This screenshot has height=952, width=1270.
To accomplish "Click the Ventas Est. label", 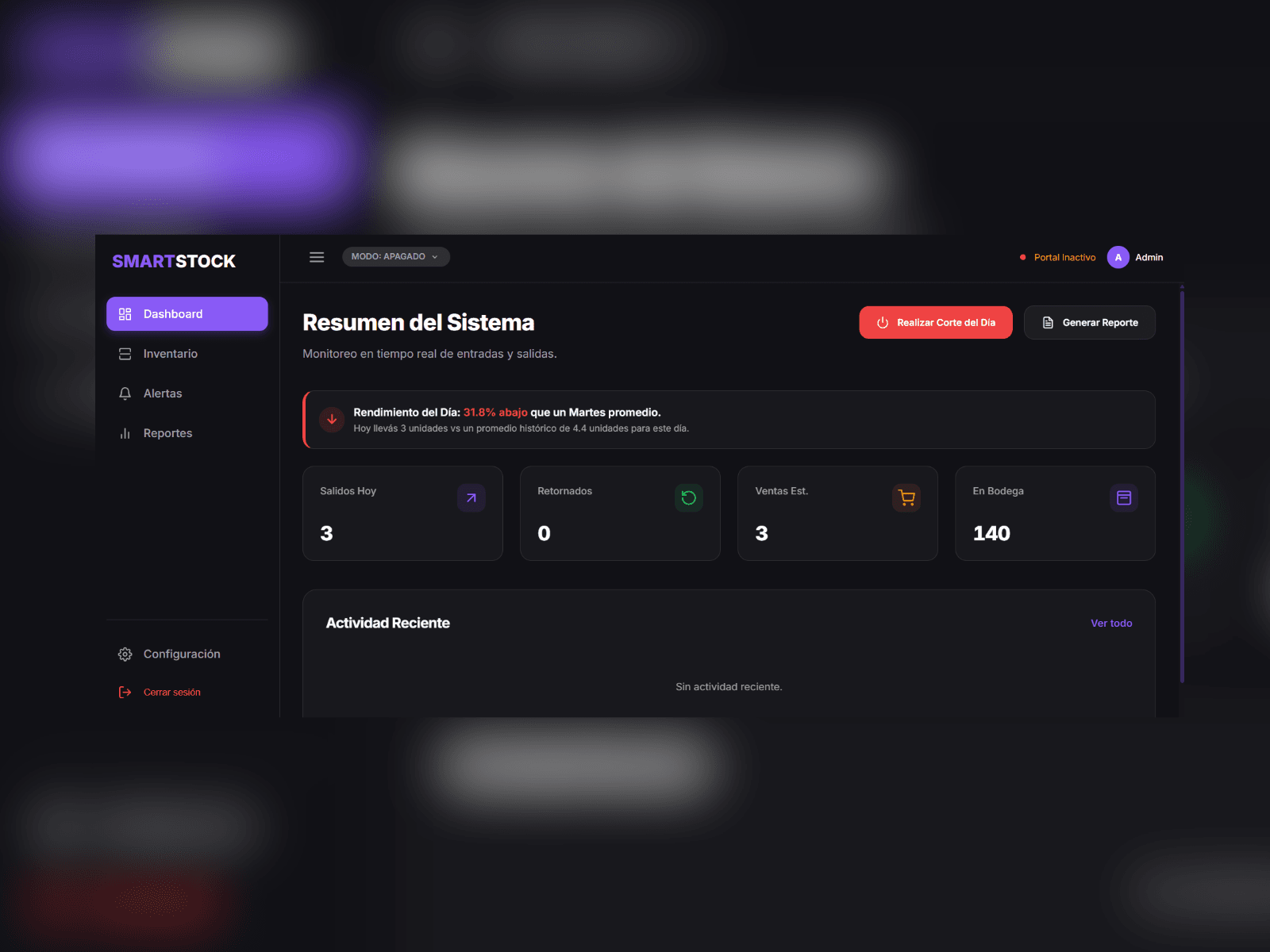I will coord(781,491).
